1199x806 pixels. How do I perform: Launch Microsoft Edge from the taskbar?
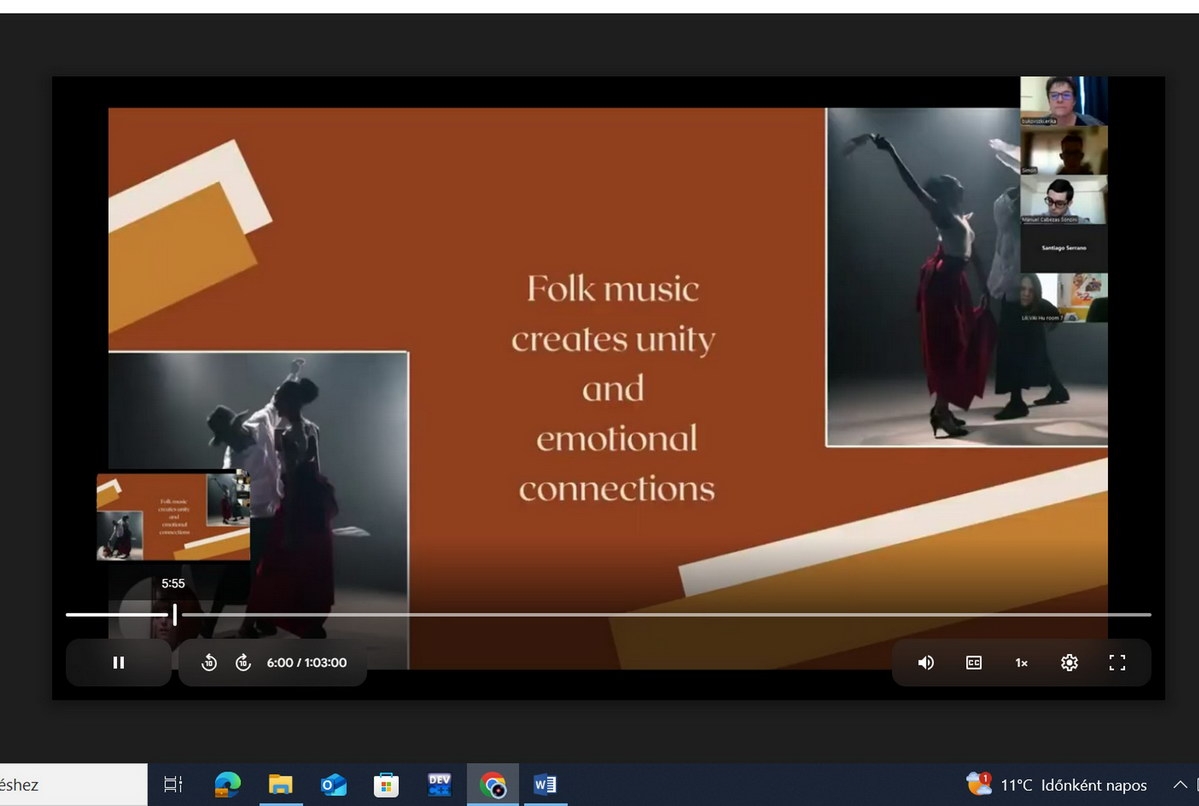coord(227,785)
